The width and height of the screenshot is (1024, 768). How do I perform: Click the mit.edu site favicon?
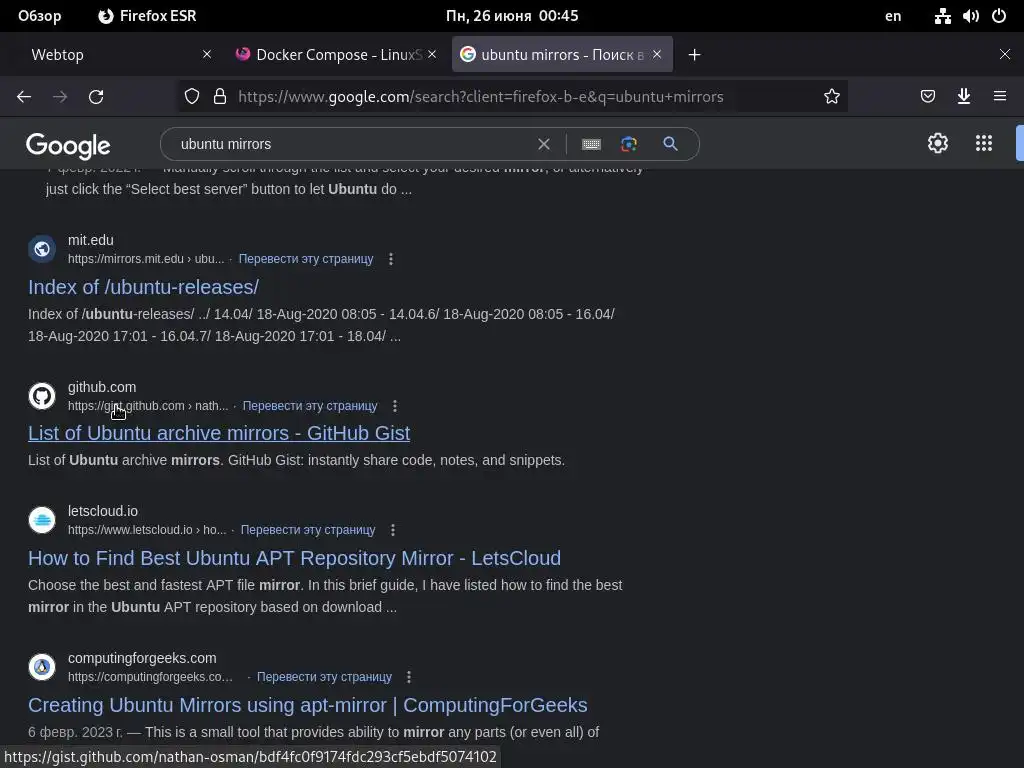click(x=42, y=249)
